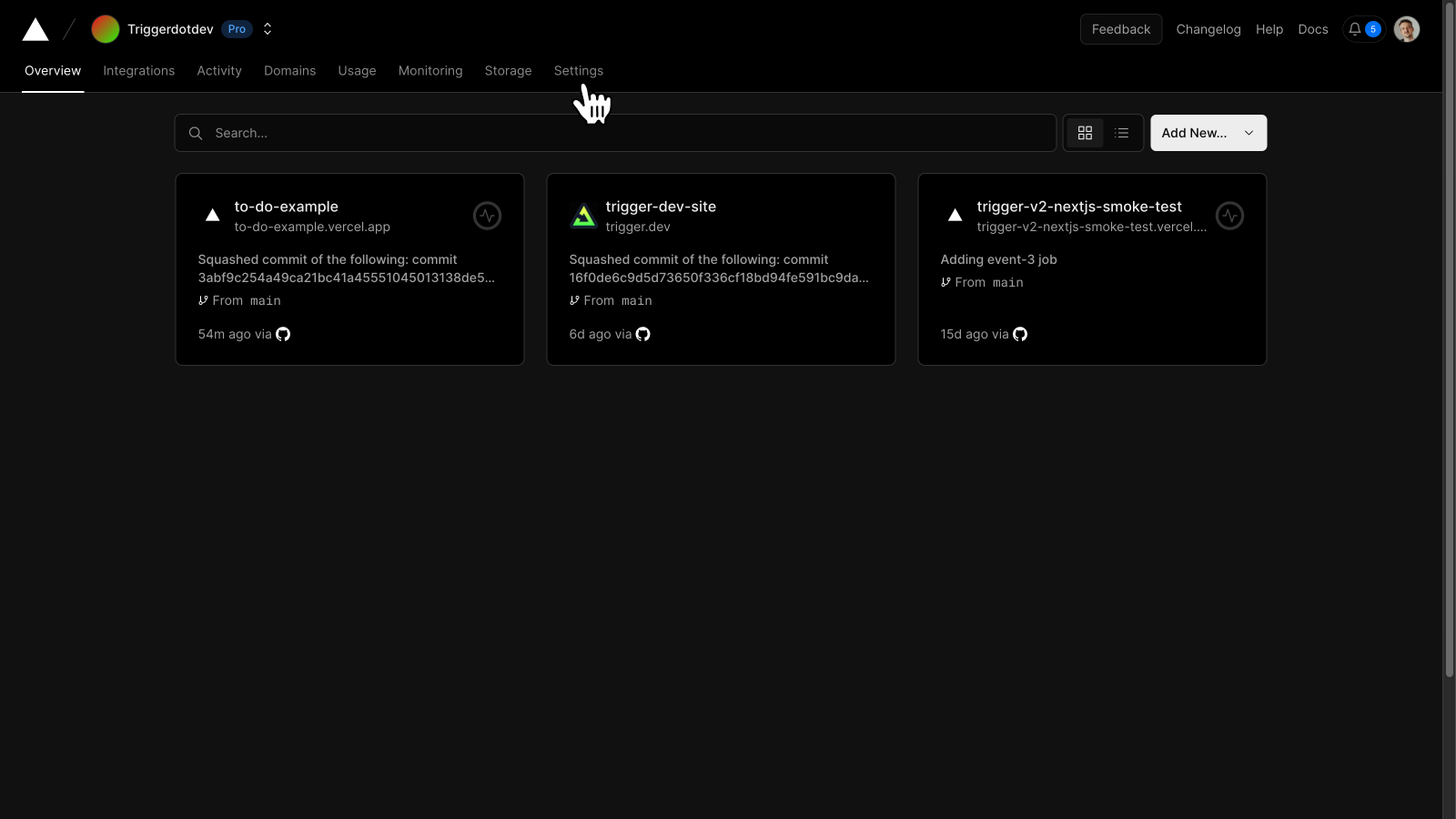Visit trigger-v2-nextjs-smoke-test.vercel domain
This screenshot has height=819, width=1456.
(1092, 227)
